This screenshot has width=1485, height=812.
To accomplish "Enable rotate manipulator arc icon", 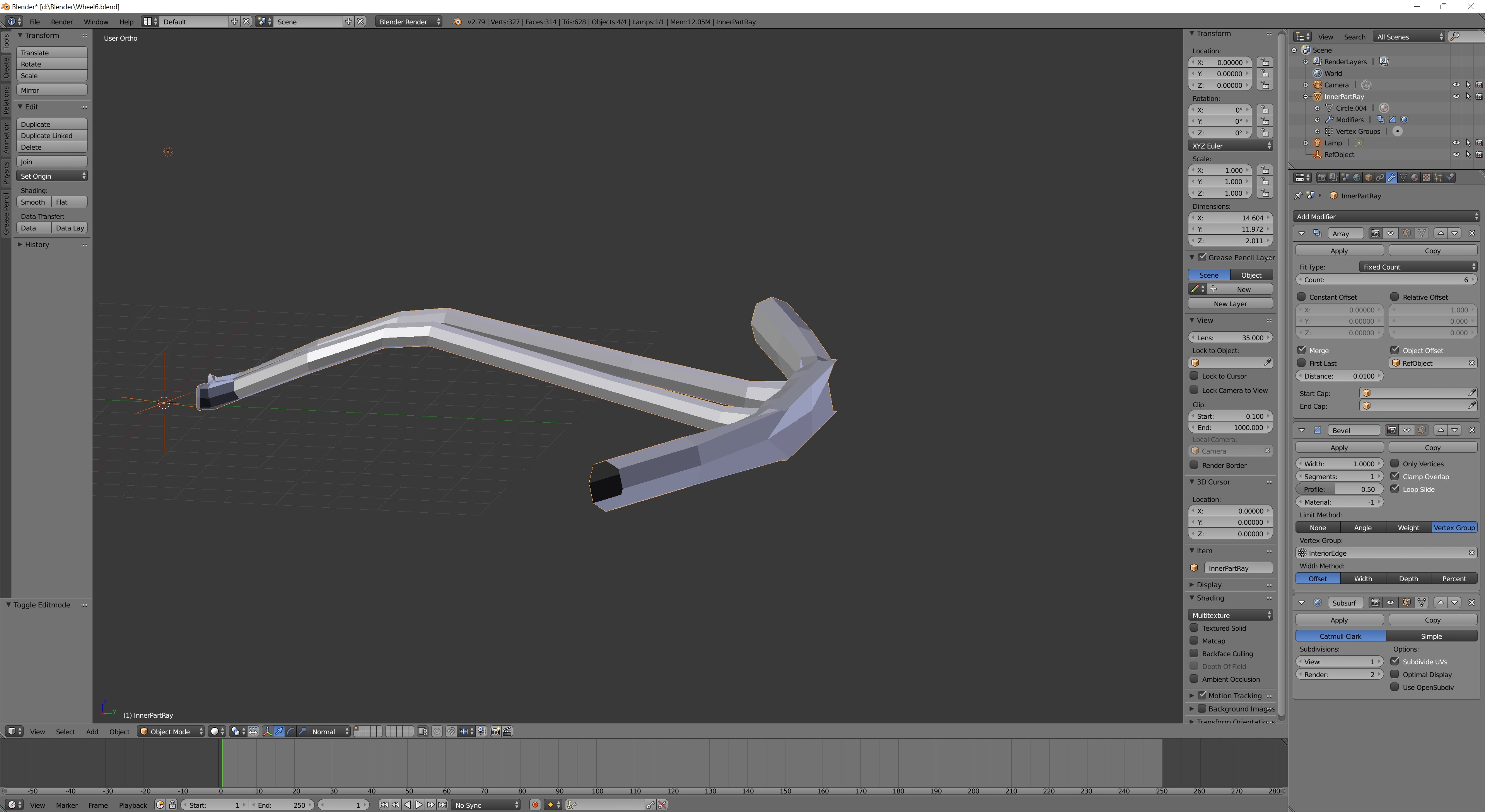I will 291,731.
